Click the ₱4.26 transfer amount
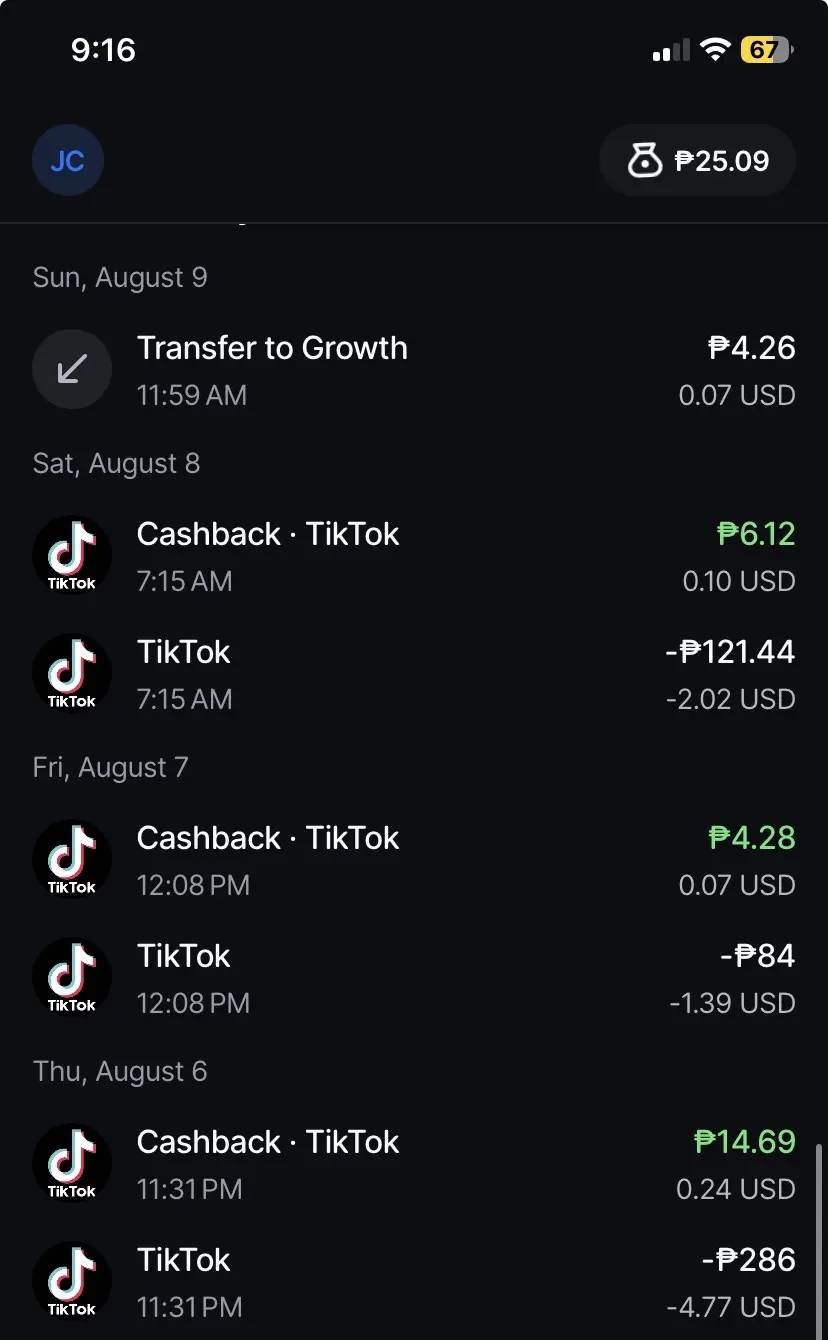Screen dimensions: 828x1340 click(x=752, y=348)
